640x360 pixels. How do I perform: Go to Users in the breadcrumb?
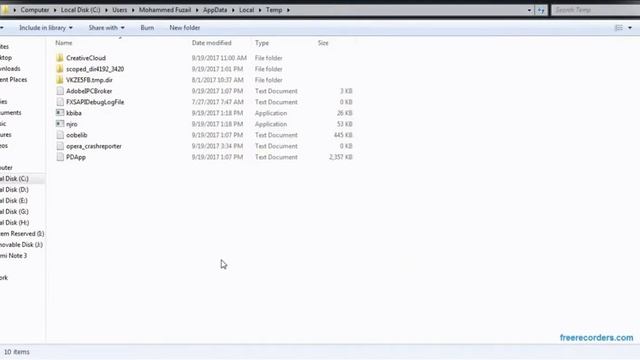[x=120, y=10]
